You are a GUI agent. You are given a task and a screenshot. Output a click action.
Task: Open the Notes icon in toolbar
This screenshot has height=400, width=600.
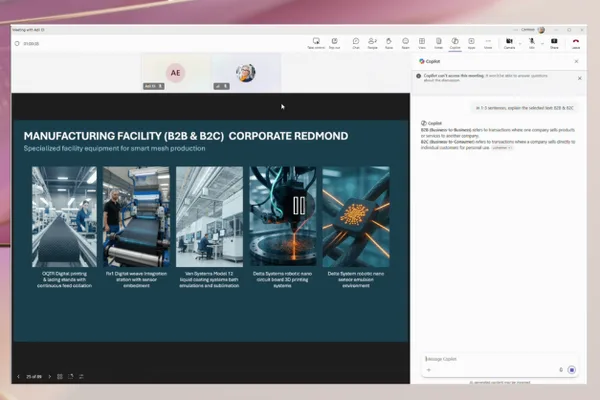439,43
